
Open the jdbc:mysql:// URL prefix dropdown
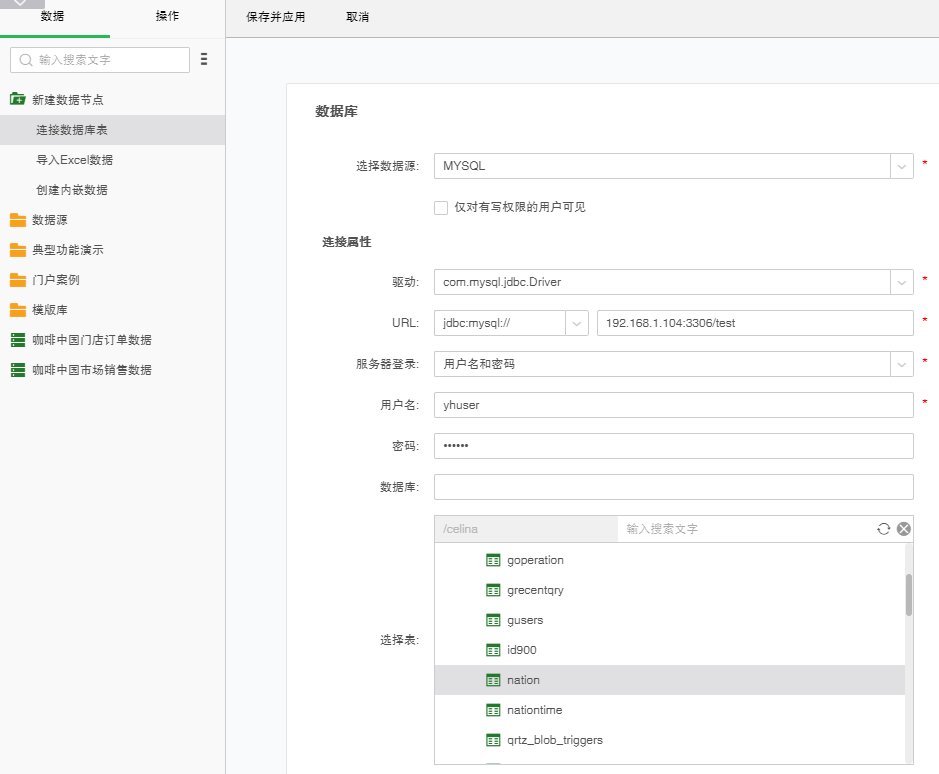(576, 323)
